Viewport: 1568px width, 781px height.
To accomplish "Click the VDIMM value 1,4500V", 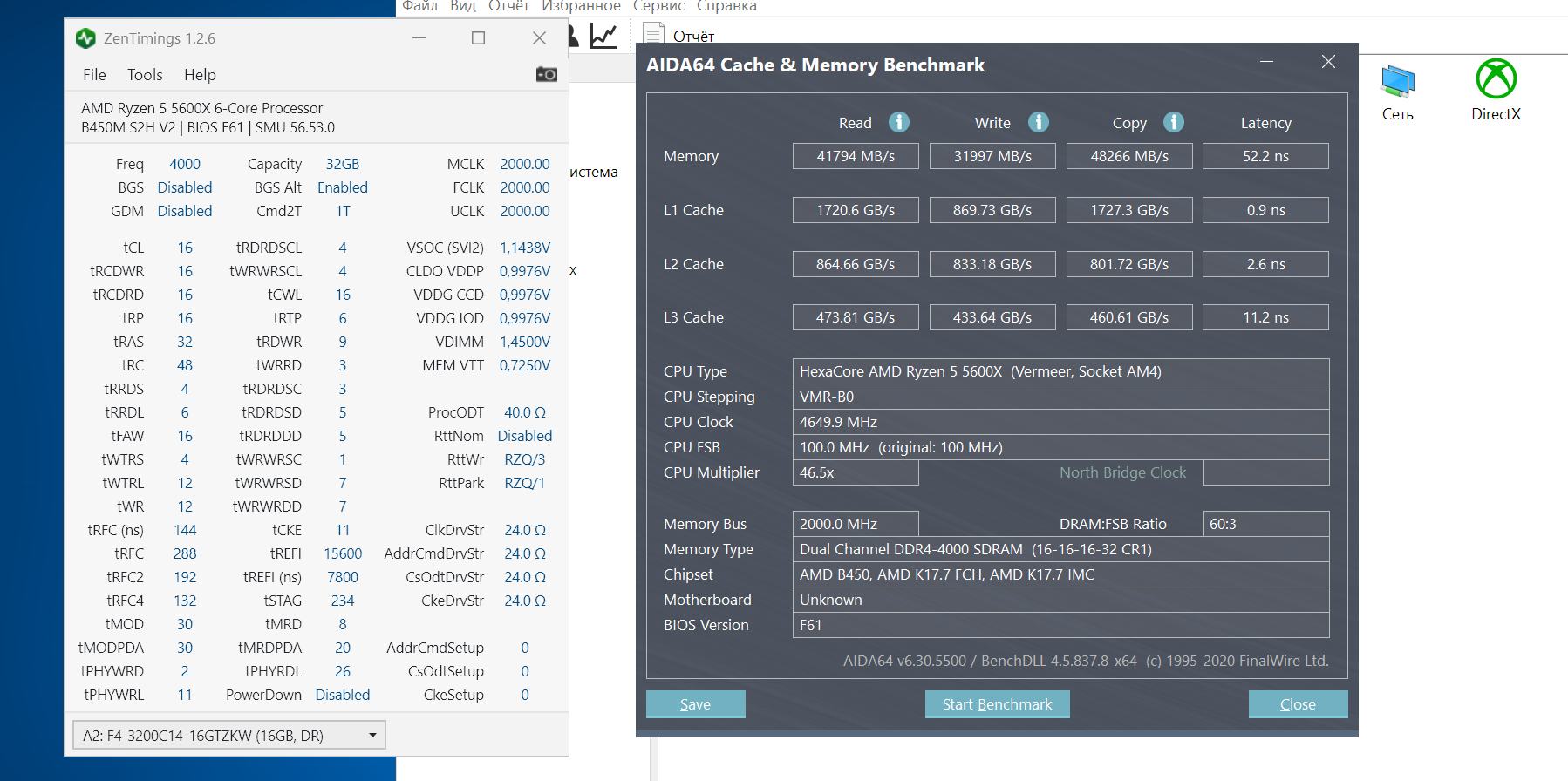I will [x=525, y=342].
